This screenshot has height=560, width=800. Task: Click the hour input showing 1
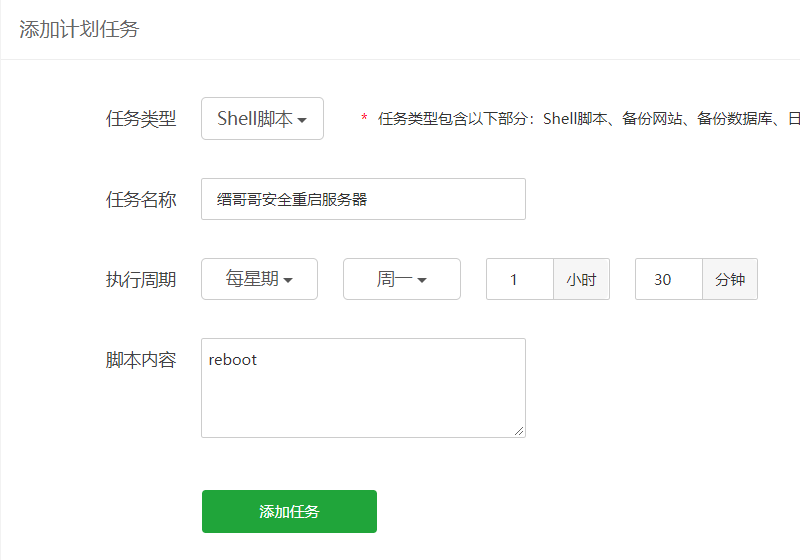[x=520, y=279]
